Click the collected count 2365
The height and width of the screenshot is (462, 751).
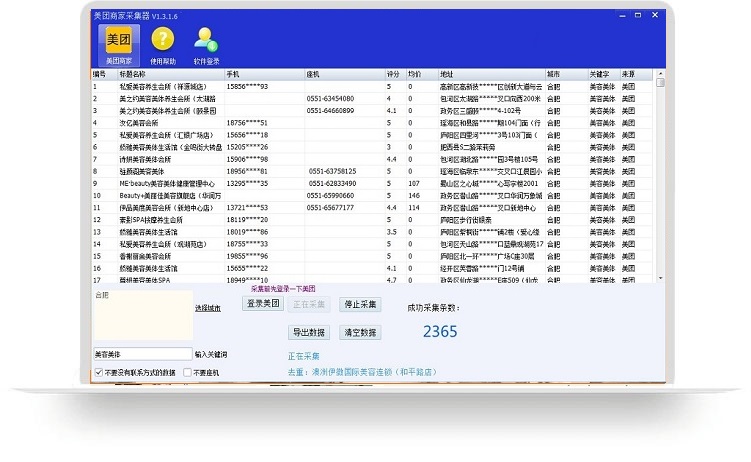click(440, 331)
